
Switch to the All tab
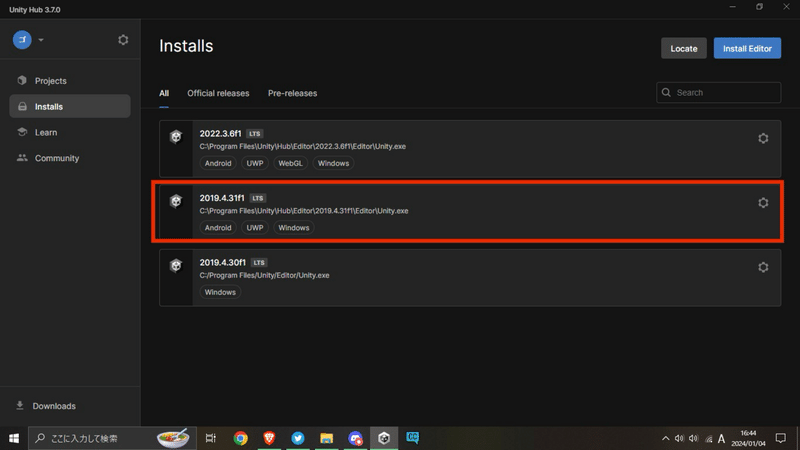click(x=164, y=93)
